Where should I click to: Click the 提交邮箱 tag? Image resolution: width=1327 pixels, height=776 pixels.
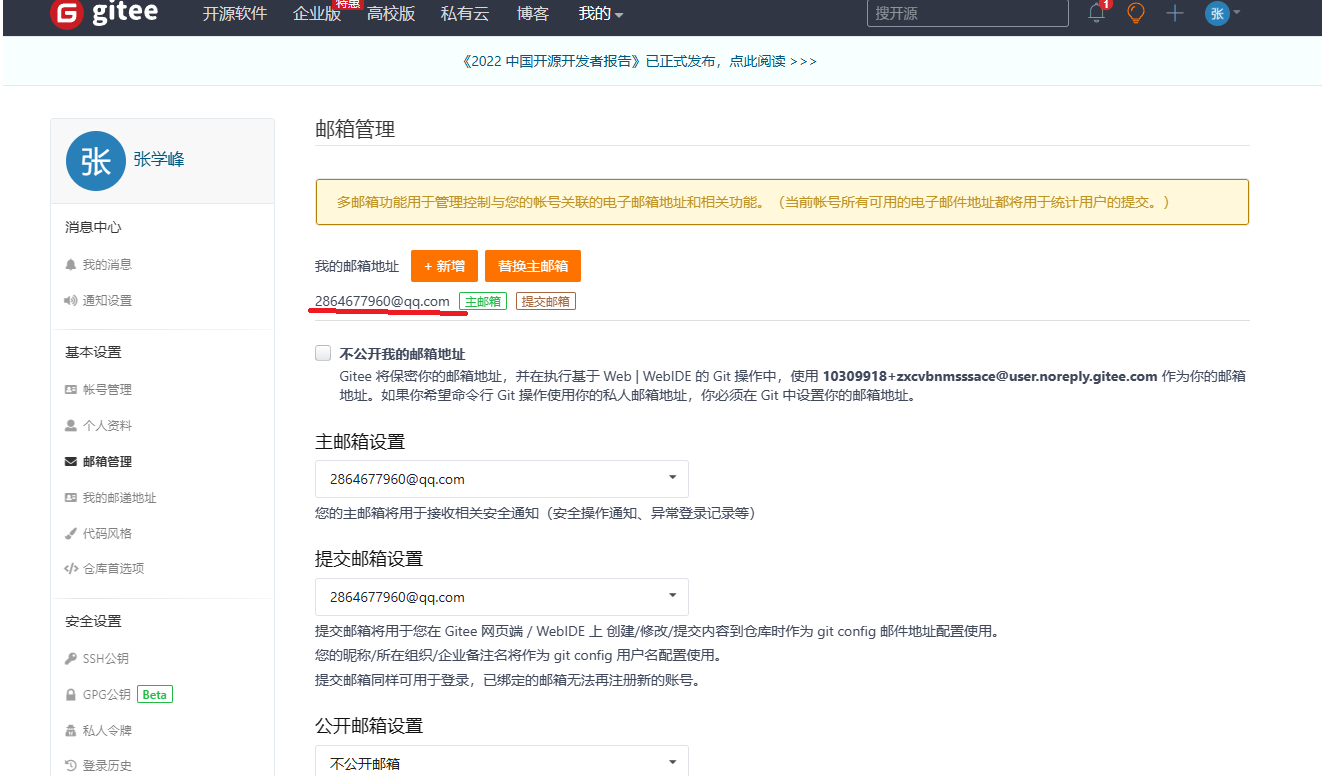click(x=546, y=301)
